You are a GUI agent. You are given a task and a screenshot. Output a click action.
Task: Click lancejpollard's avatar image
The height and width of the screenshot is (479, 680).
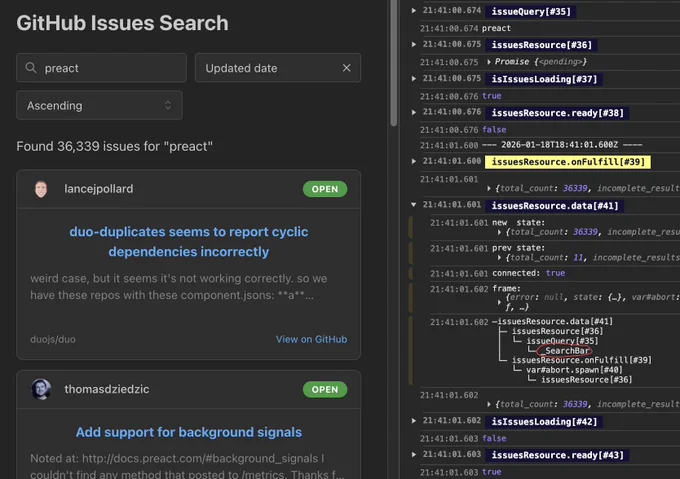[41, 189]
